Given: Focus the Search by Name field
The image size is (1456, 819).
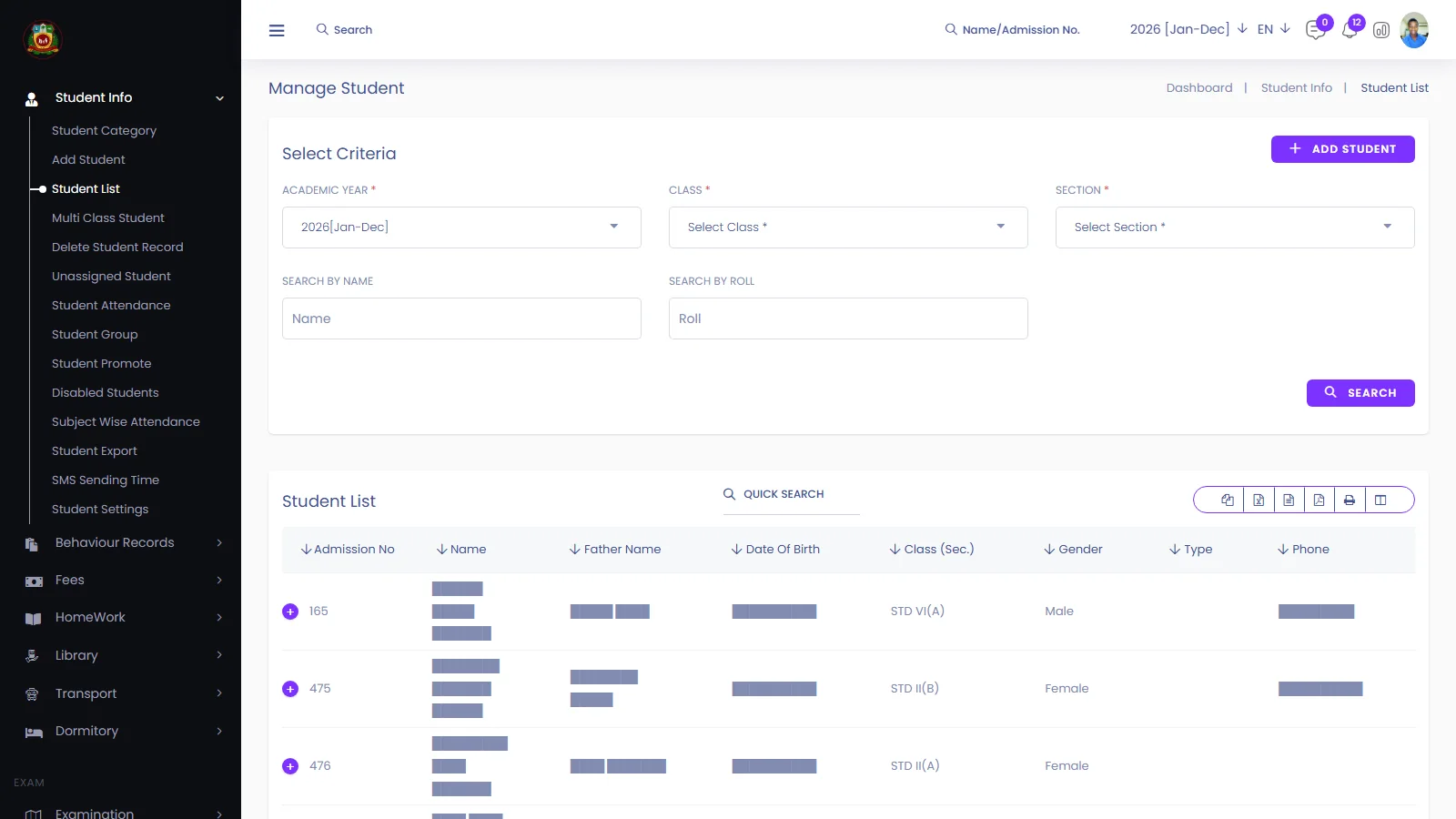Looking at the screenshot, I should tap(461, 318).
